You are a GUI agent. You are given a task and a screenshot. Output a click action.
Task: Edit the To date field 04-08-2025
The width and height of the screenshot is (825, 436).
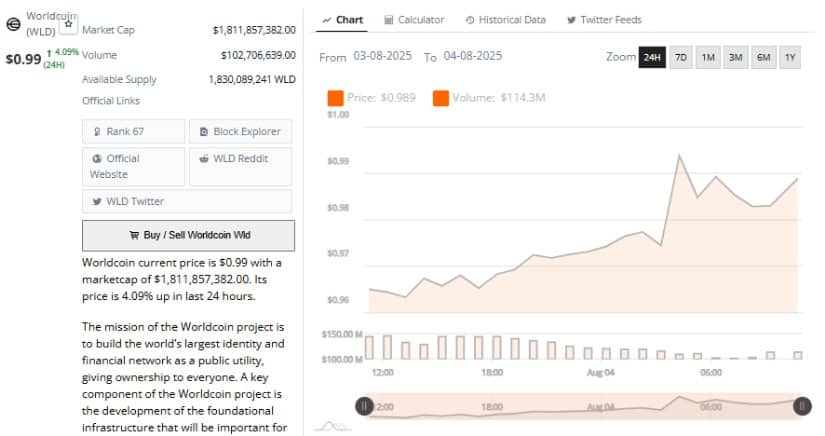pyautogui.click(x=472, y=56)
